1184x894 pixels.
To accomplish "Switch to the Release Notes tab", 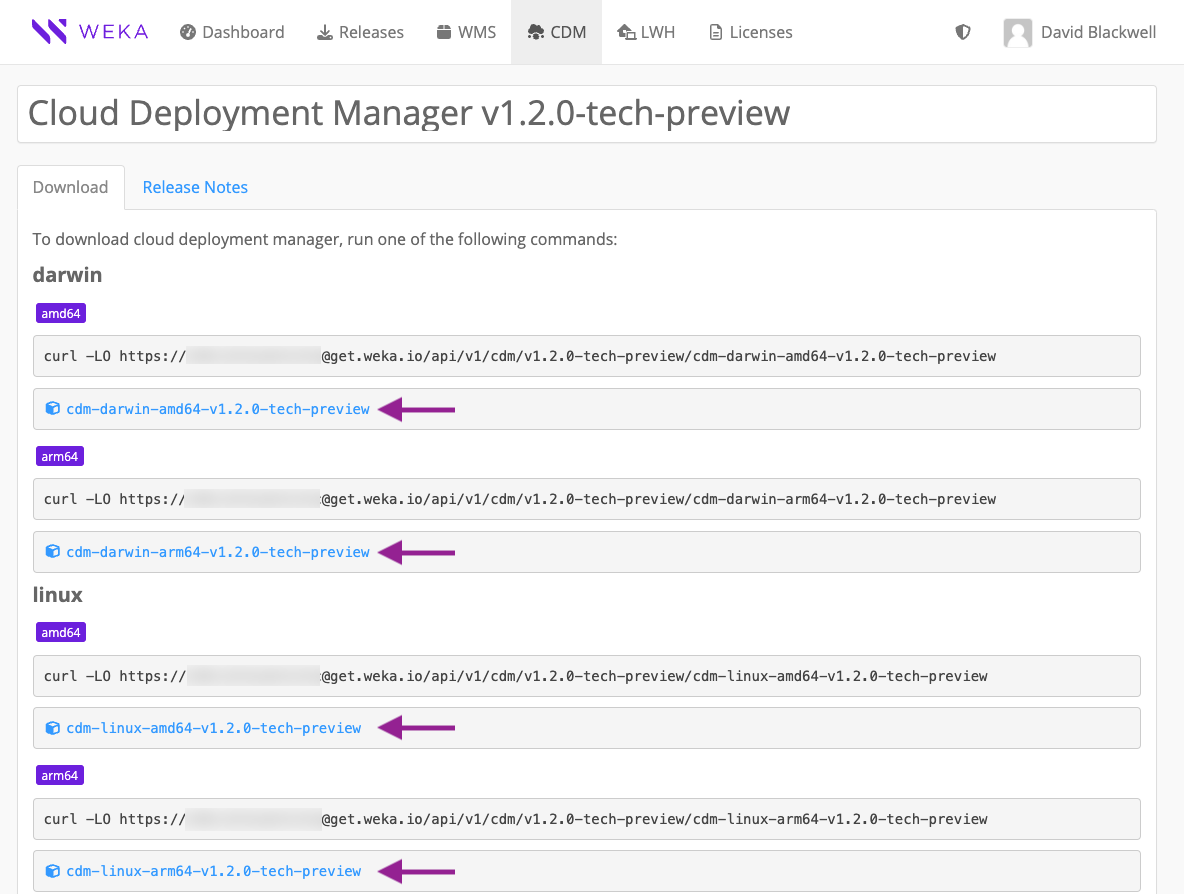I will 195,187.
